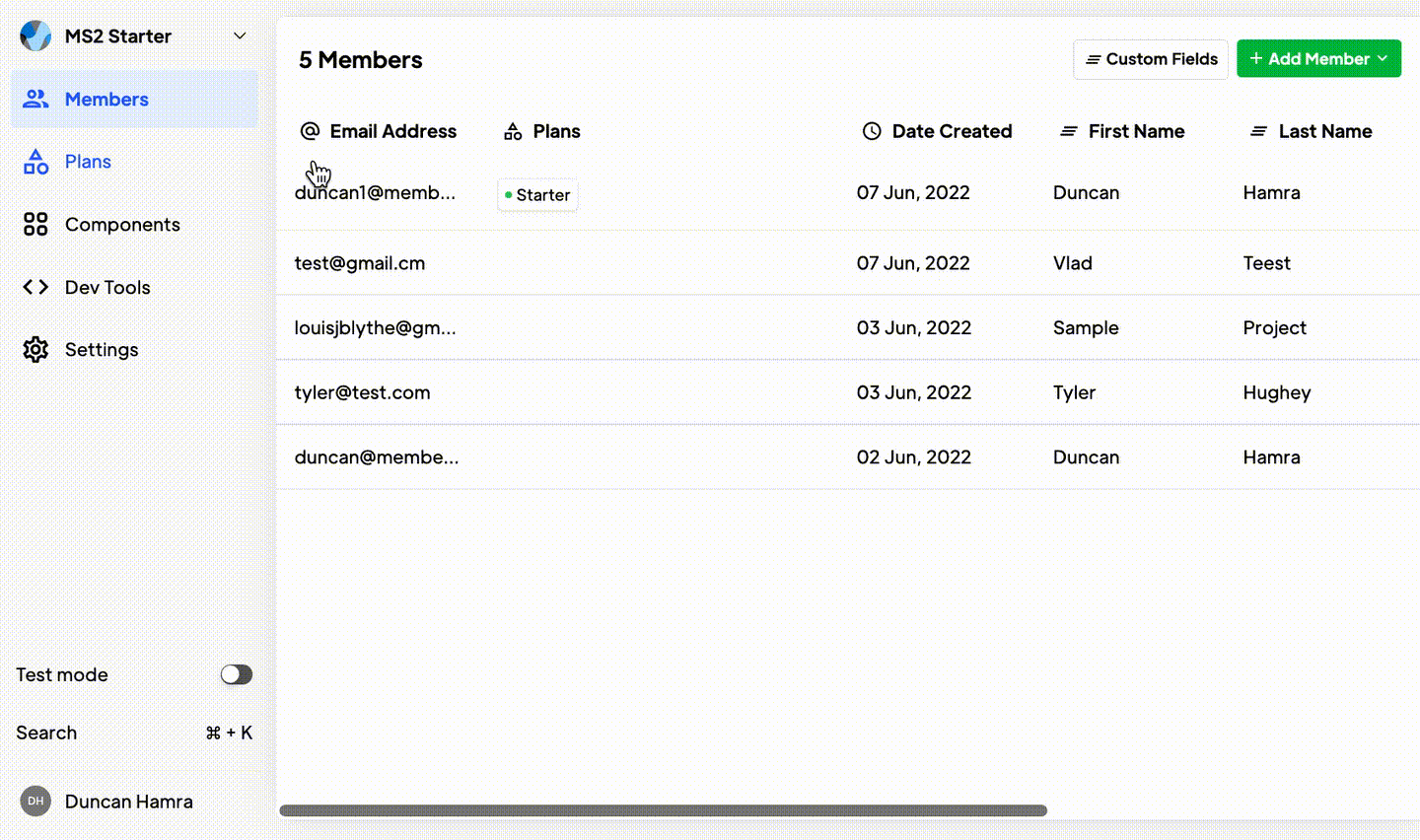This screenshot has height=840, width=1420.
Task: Click the sort icon beside First Name
Action: click(x=1071, y=130)
